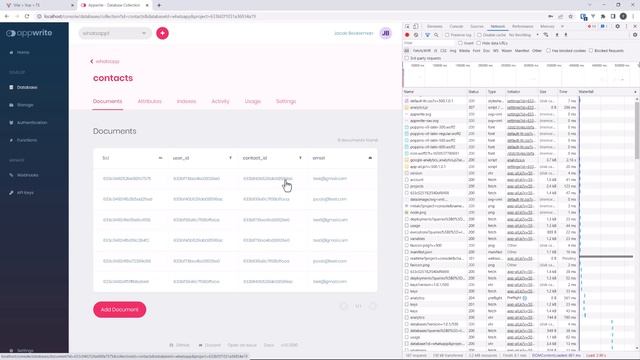Toggle device toolbar in DevTools
The width and height of the screenshot is (640, 360).
pyautogui.click(x=416, y=27)
